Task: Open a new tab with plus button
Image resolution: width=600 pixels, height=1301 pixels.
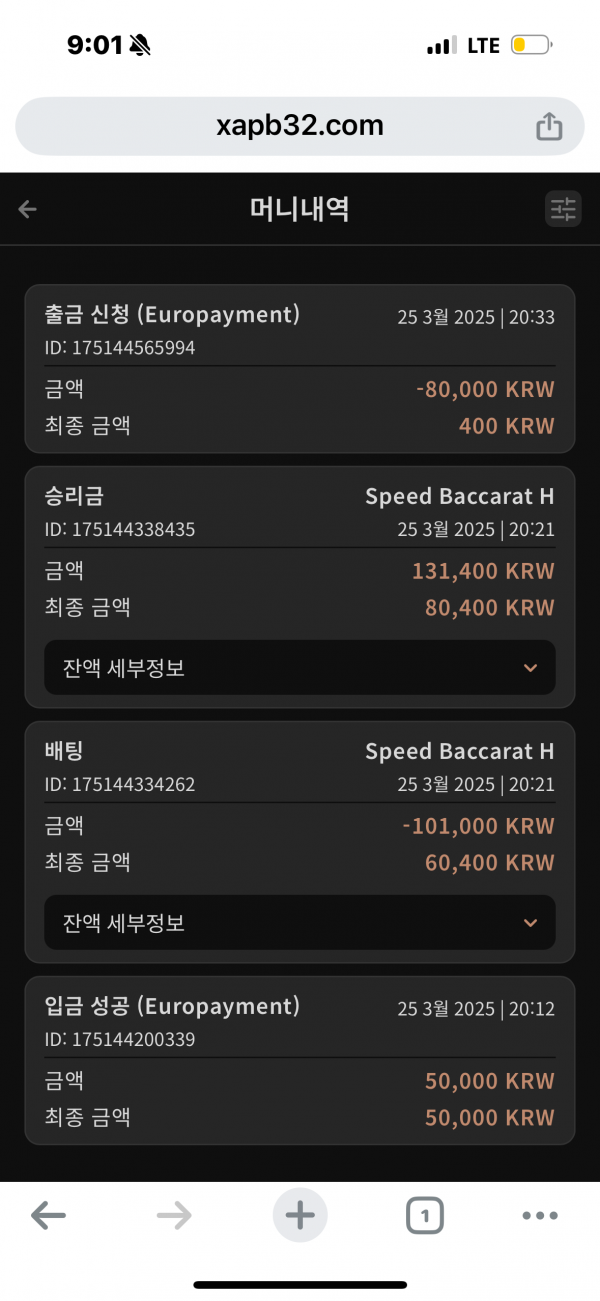Action: coord(300,1216)
